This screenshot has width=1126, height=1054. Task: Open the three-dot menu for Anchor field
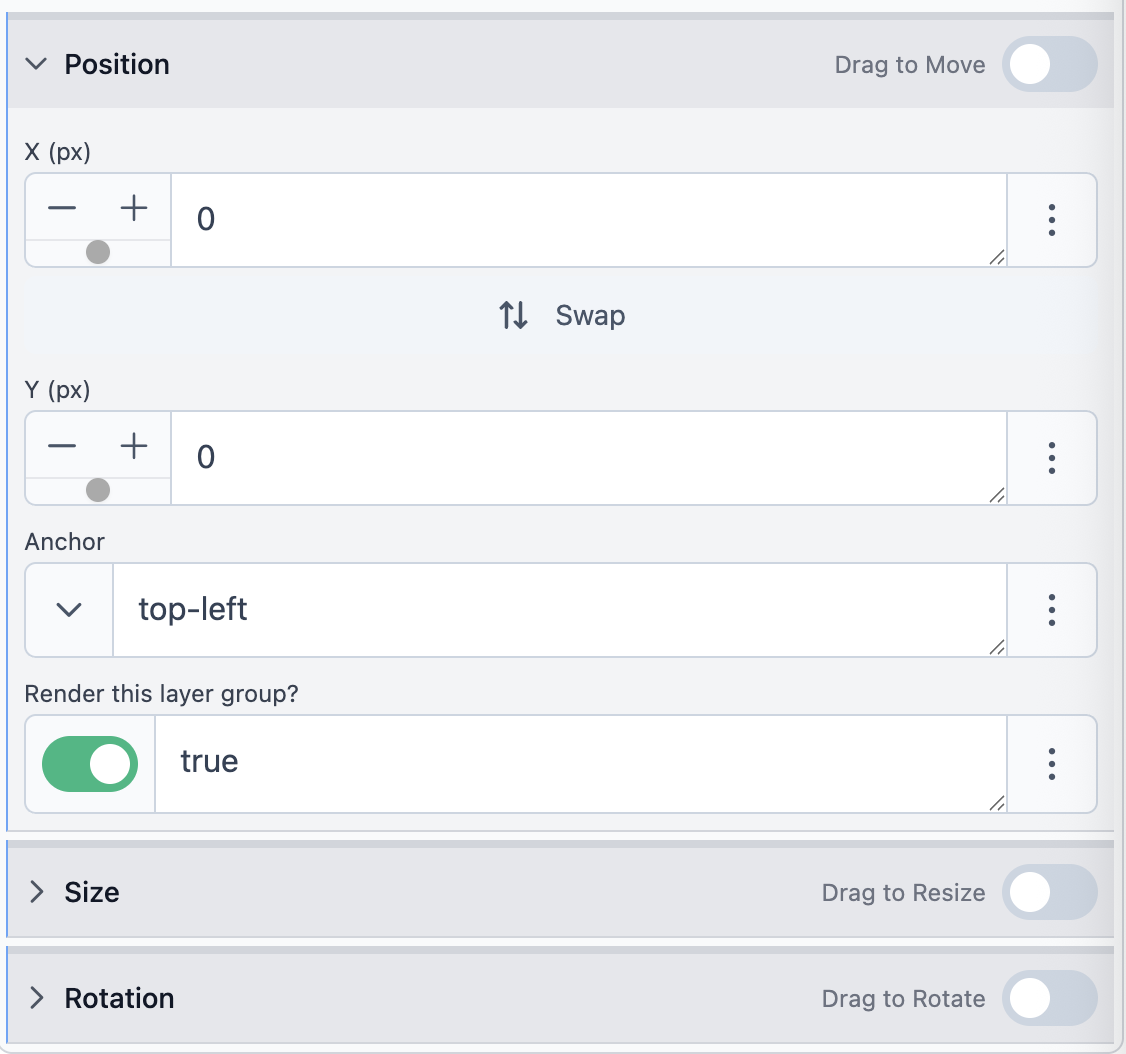[1051, 610]
